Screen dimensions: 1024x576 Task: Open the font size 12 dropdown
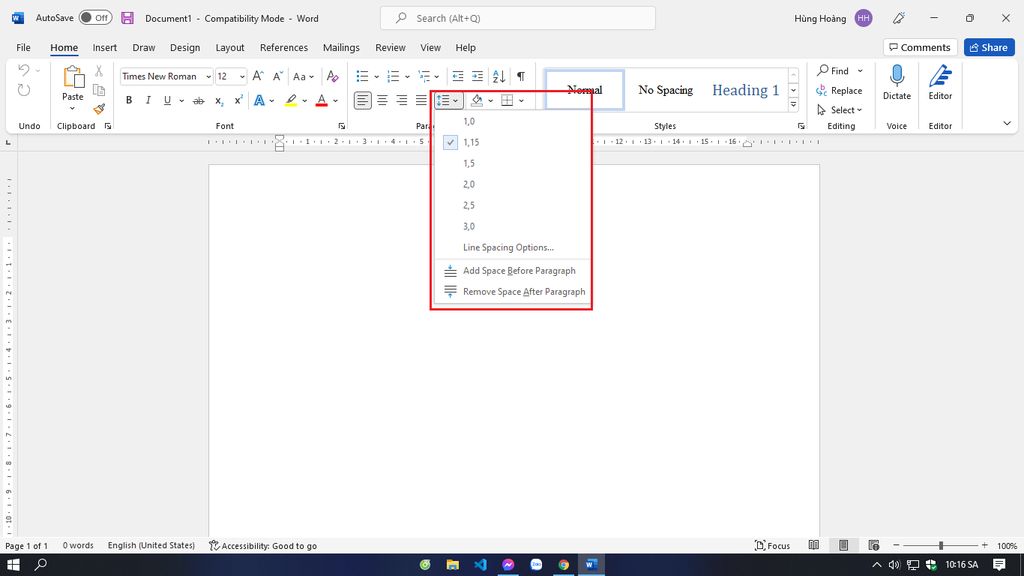242,77
